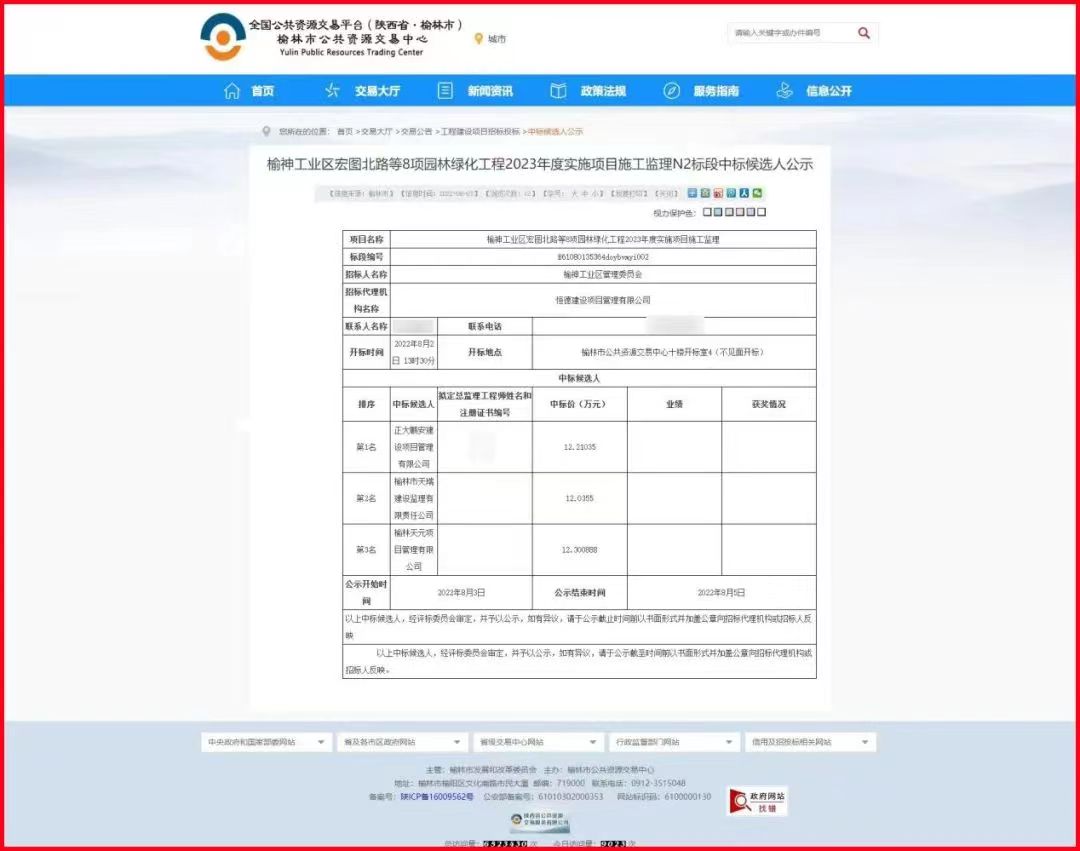Click the Yulin trading center logo

click(222, 37)
